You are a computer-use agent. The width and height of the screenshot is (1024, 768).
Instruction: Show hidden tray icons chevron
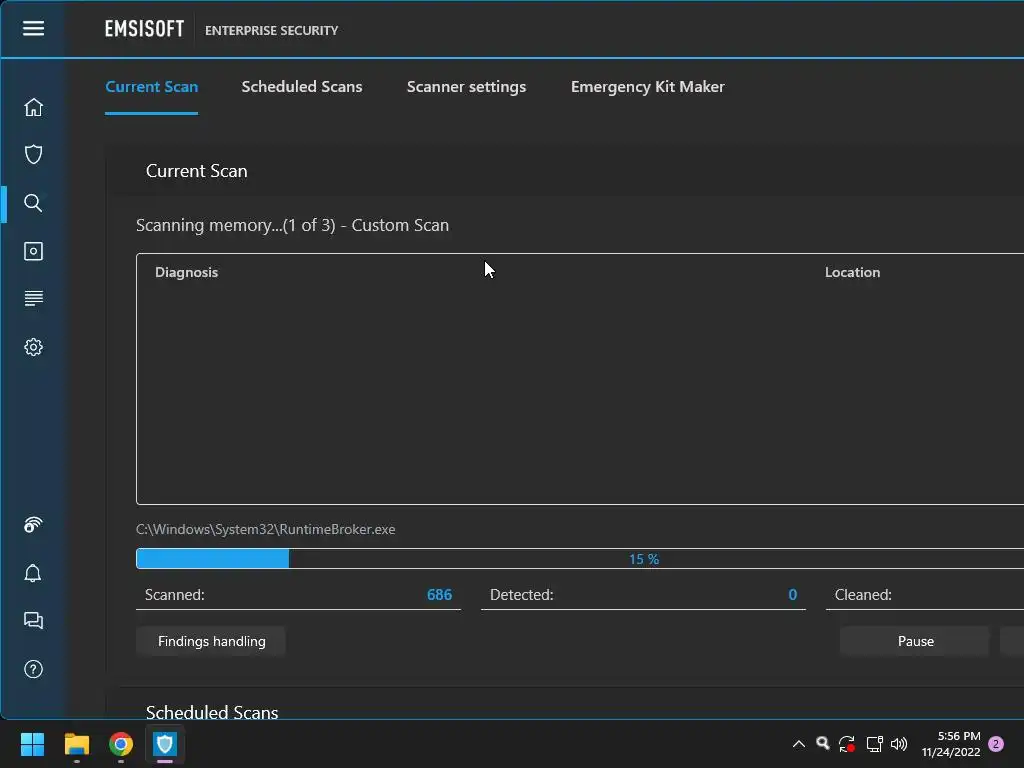pos(799,744)
